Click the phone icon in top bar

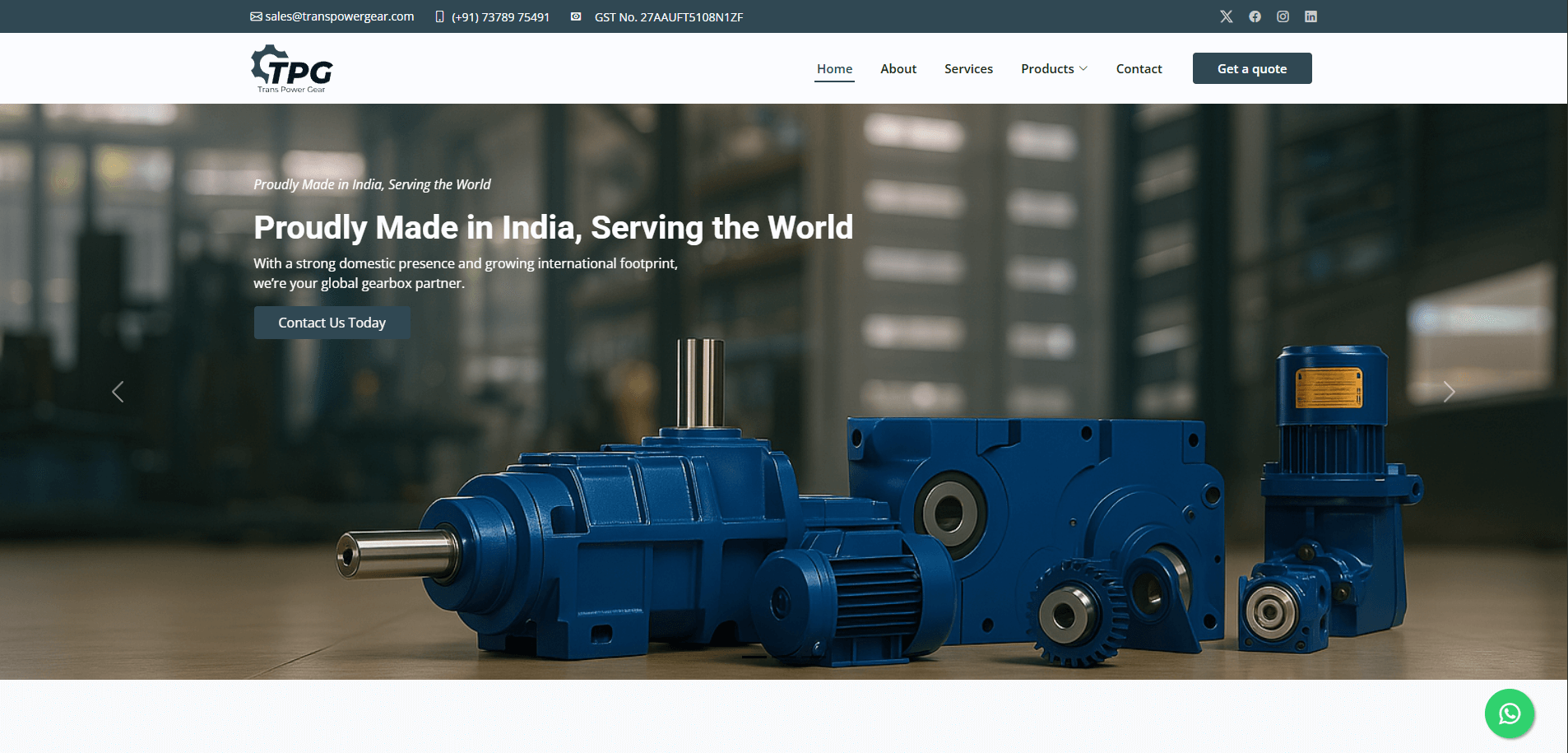(439, 16)
